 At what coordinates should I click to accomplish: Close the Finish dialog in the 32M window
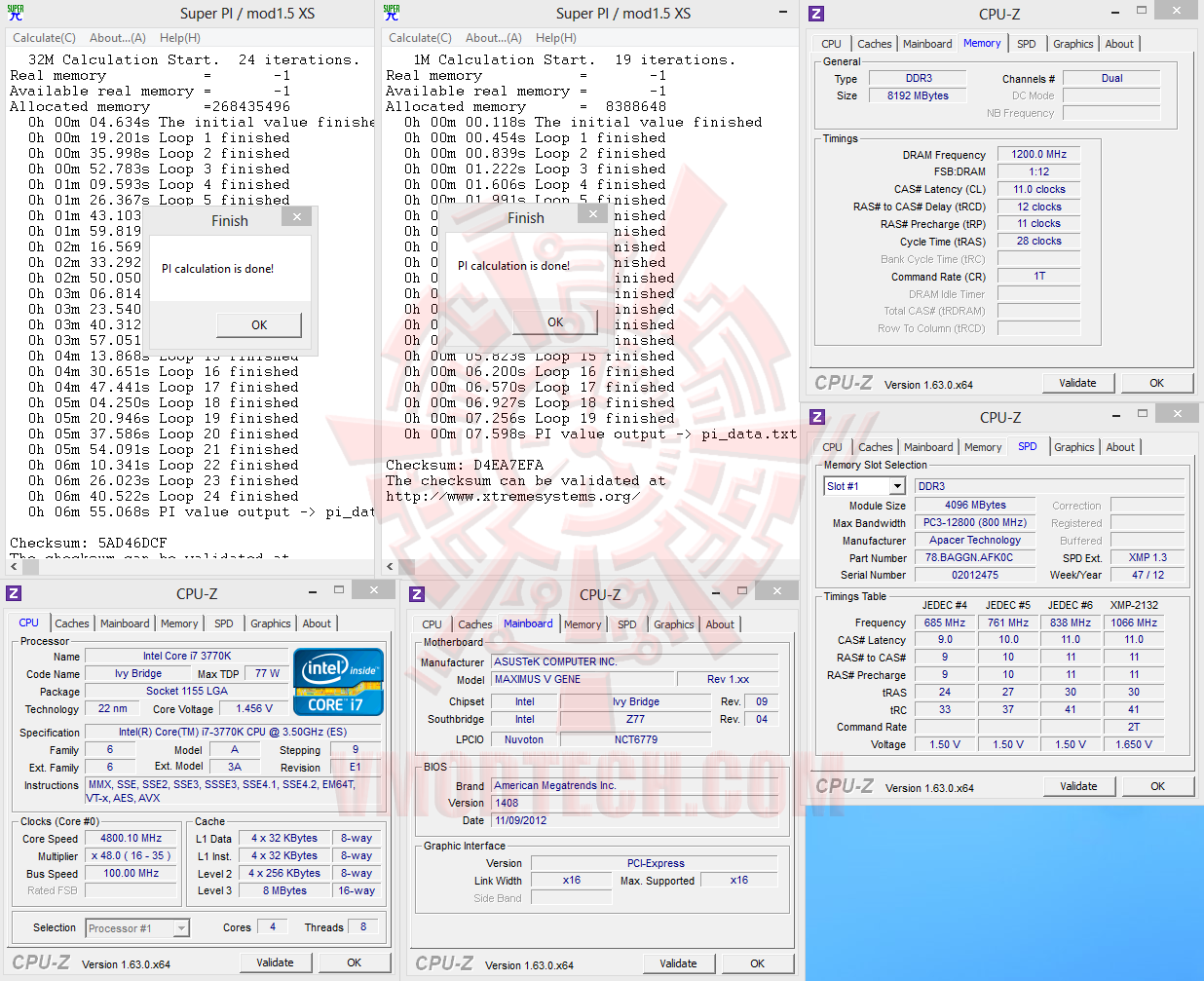point(297,216)
